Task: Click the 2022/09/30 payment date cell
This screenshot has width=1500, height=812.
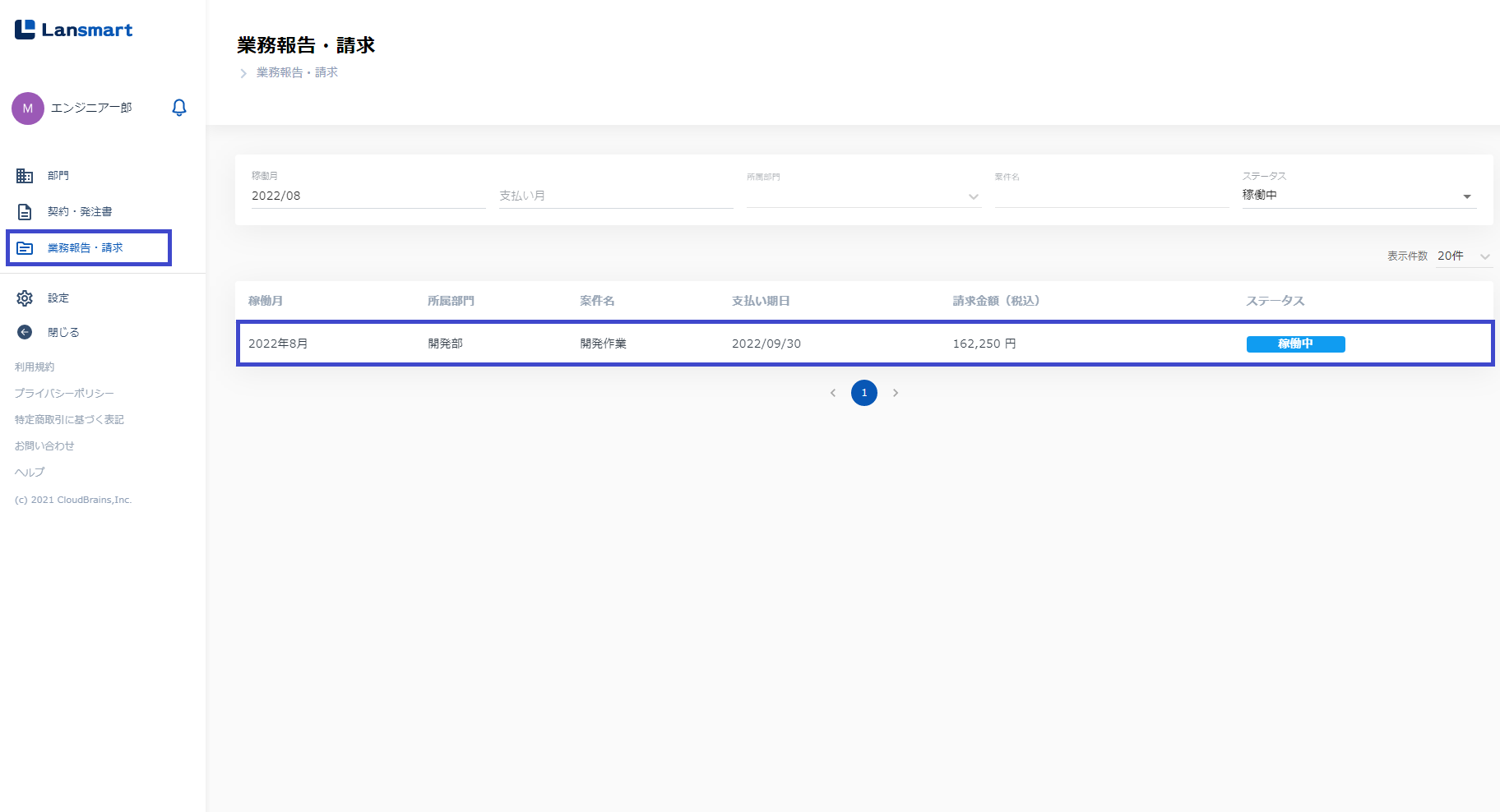Action: (x=766, y=344)
